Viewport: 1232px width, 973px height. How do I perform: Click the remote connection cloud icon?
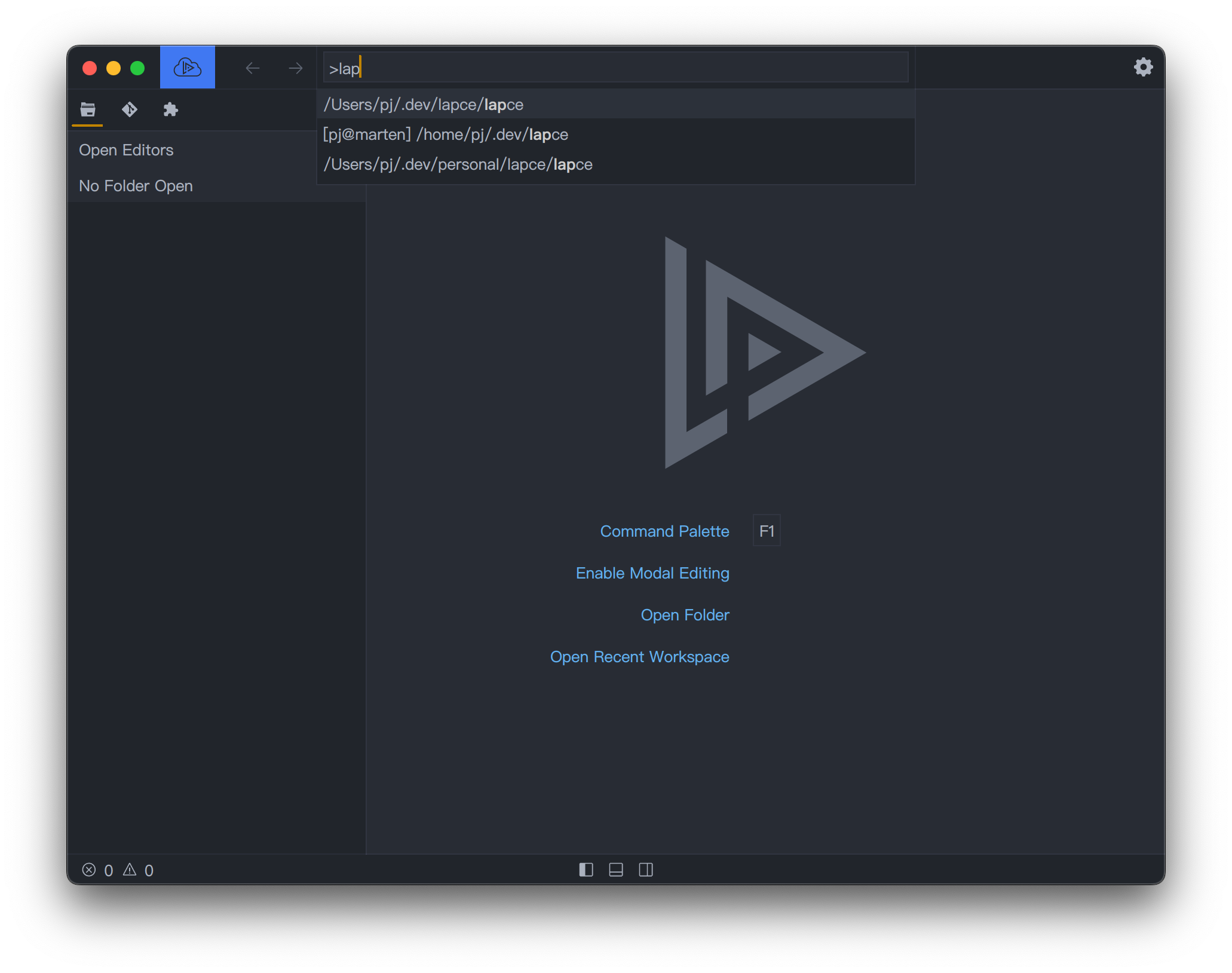point(187,68)
